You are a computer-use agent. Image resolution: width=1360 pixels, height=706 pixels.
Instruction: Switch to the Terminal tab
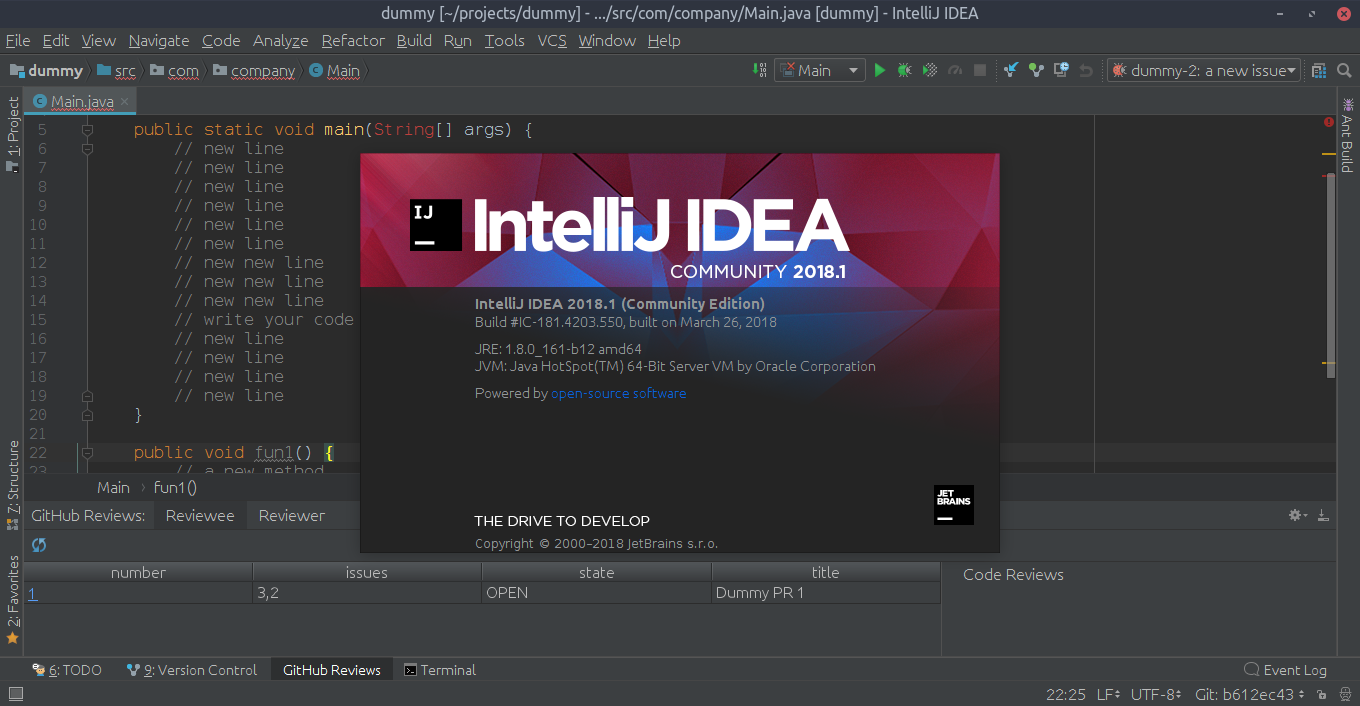point(440,670)
